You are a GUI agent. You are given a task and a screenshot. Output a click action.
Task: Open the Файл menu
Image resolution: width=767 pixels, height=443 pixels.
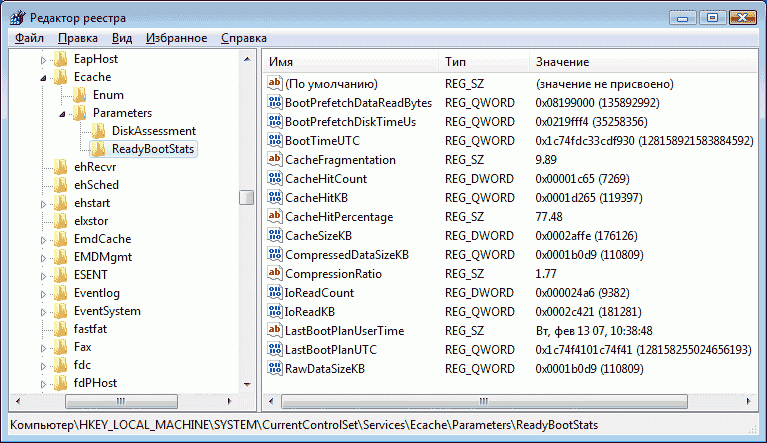point(29,38)
